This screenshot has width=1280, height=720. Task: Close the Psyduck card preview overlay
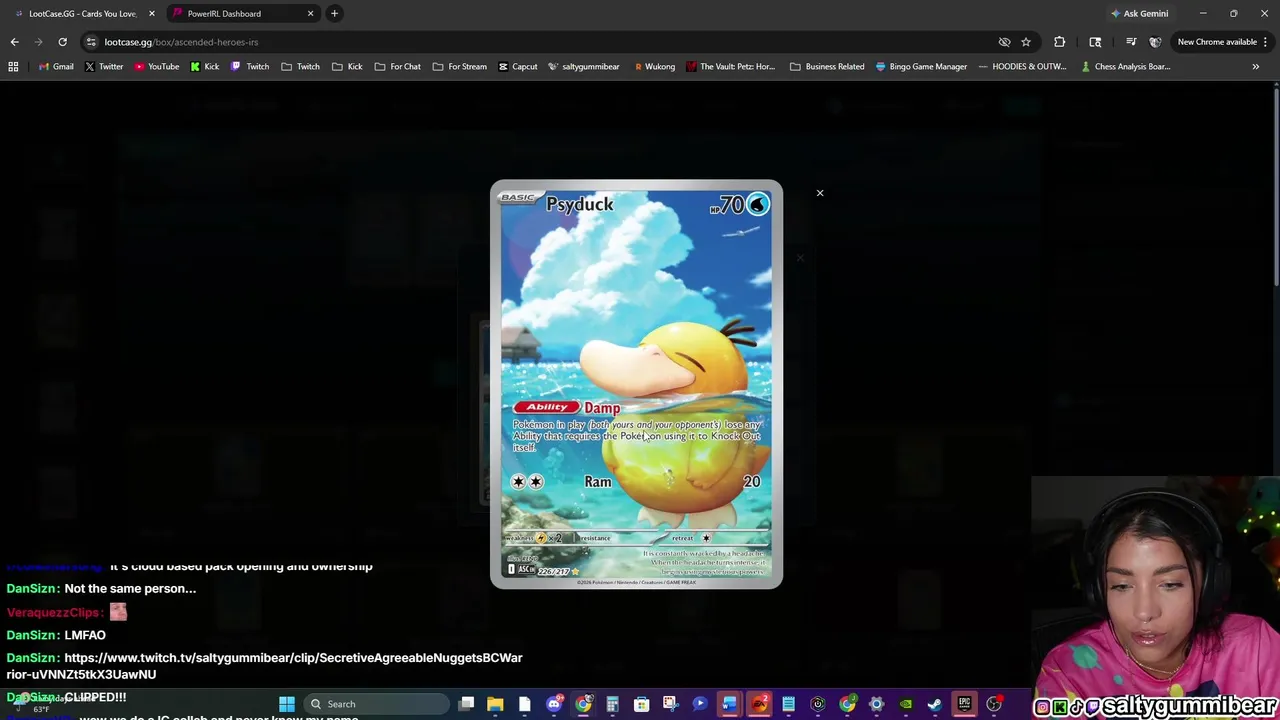820,193
